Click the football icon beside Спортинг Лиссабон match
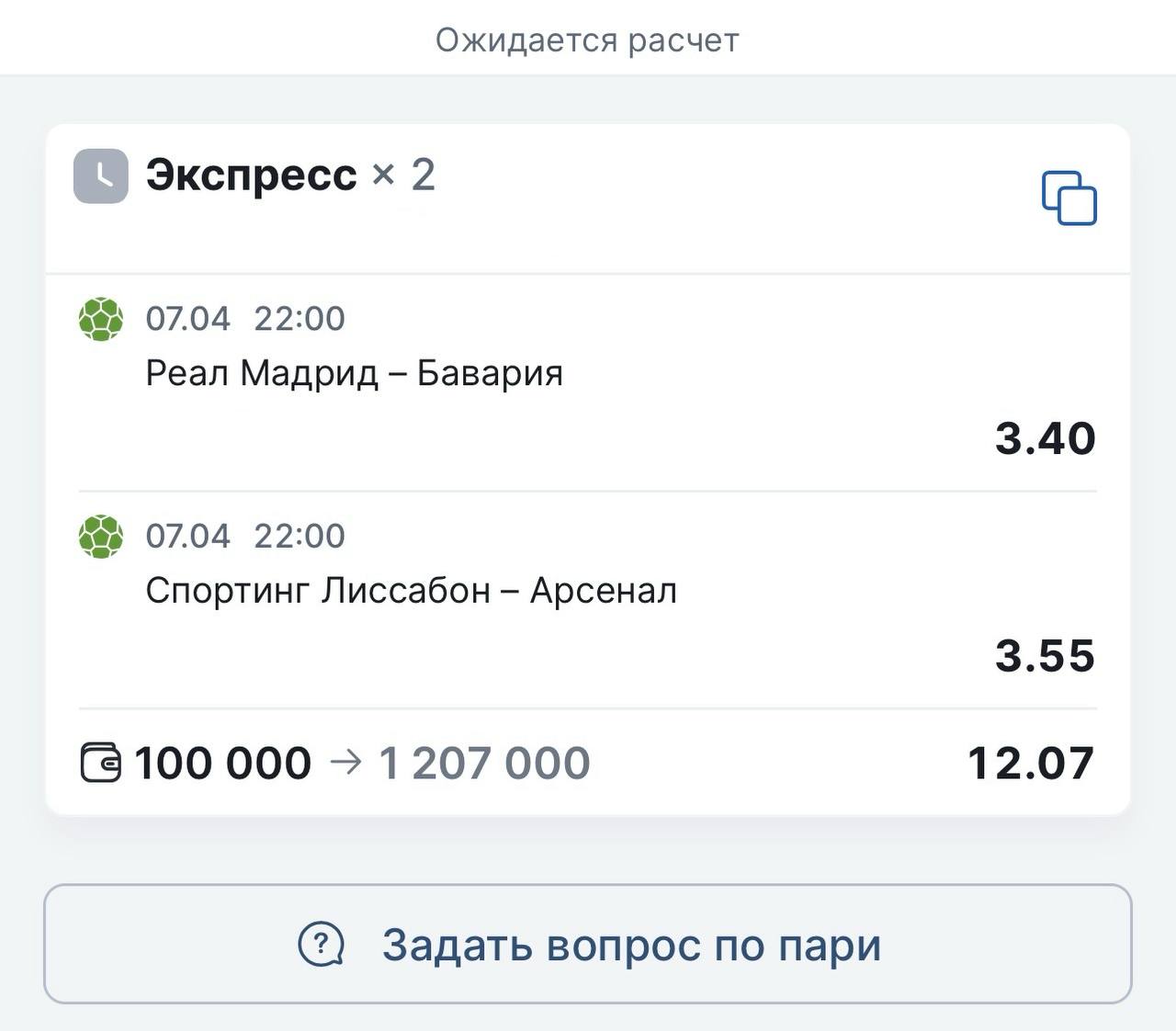Image resolution: width=1176 pixels, height=1031 pixels. click(x=101, y=536)
